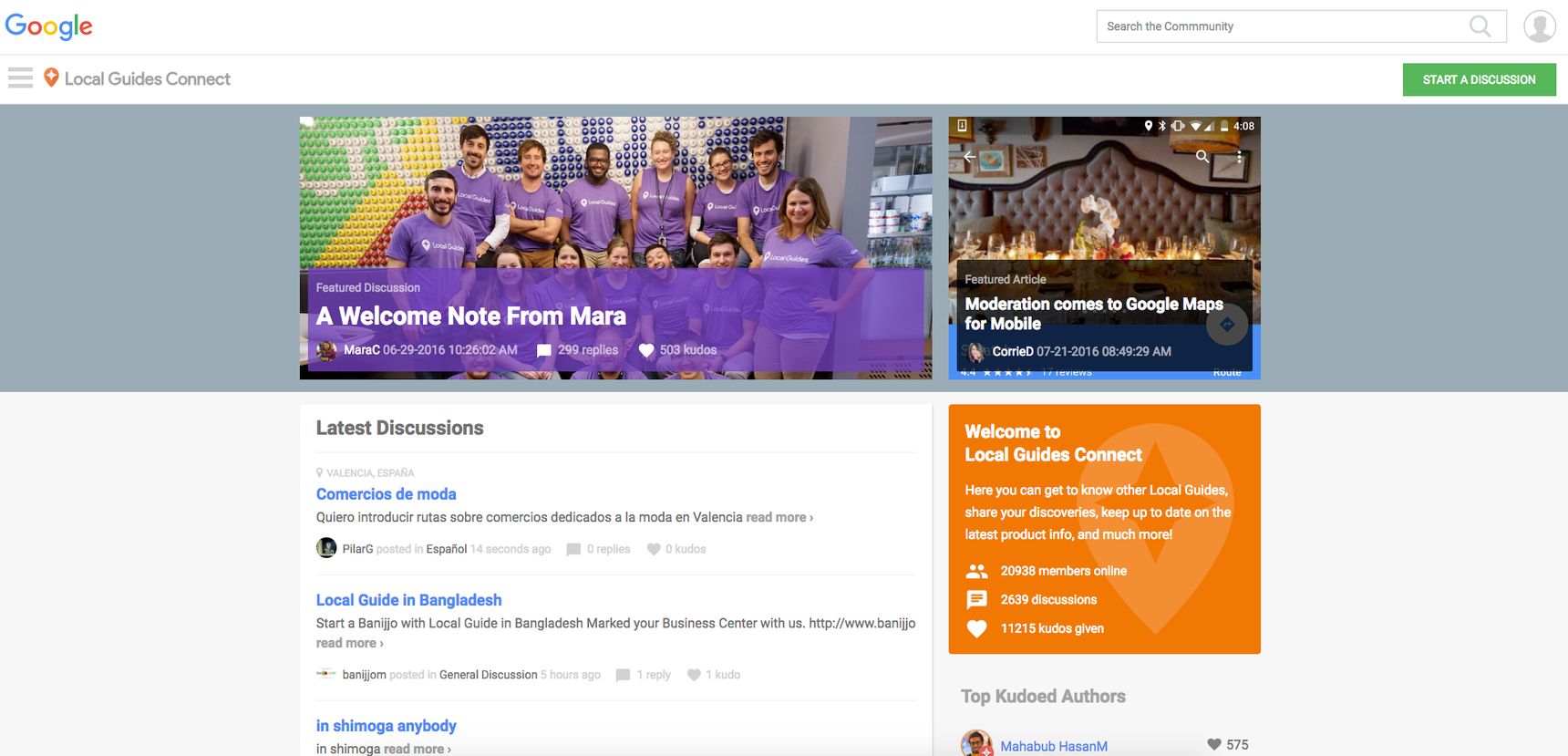1568x756 pixels.
Task: Open 'Local Guide in Bangladesh' discussion
Action: pyautogui.click(x=408, y=600)
